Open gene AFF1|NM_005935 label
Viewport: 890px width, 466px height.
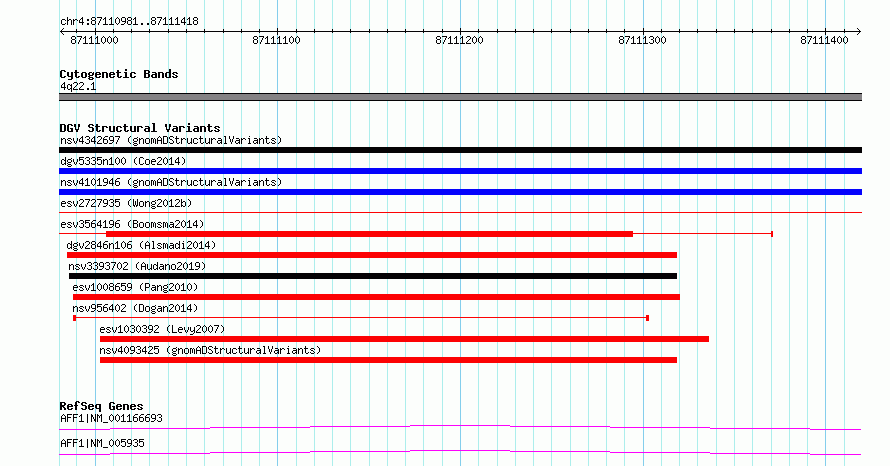coord(102,443)
